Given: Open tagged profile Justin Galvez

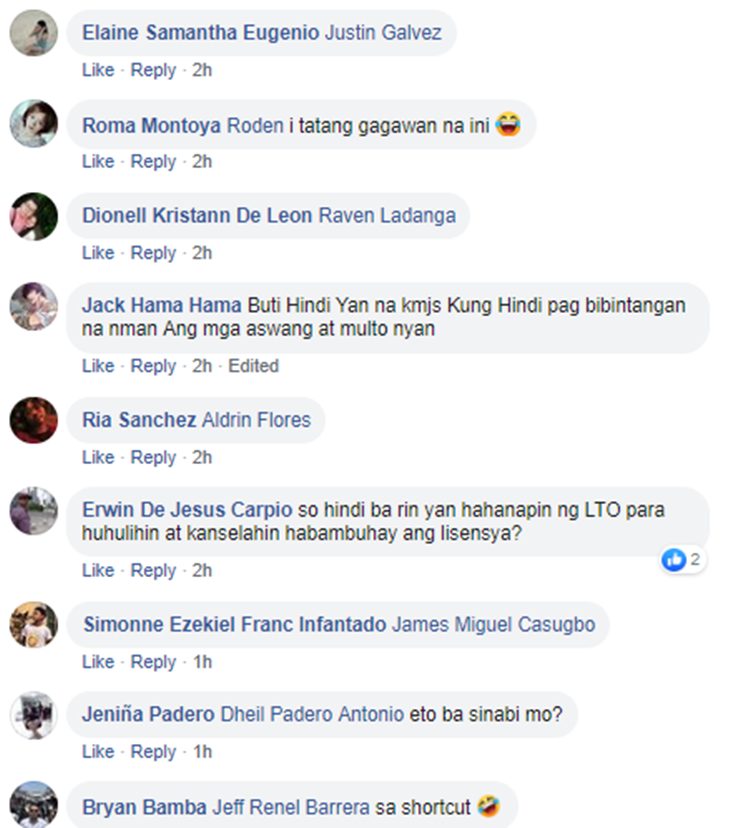Looking at the screenshot, I should pyautogui.click(x=383, y=33).
